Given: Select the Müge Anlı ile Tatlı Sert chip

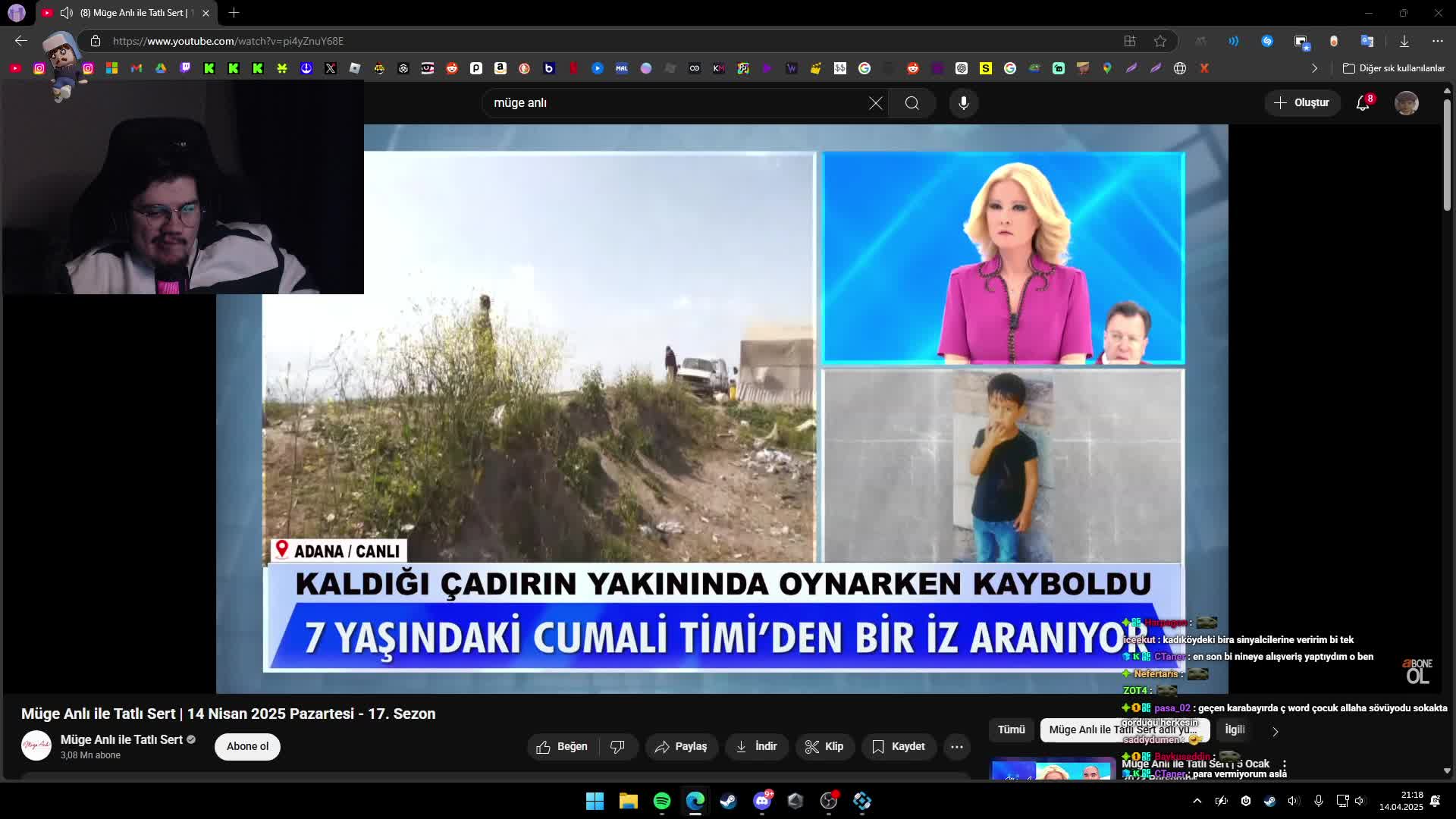Looking at the screenshot, I should 1125,730.
